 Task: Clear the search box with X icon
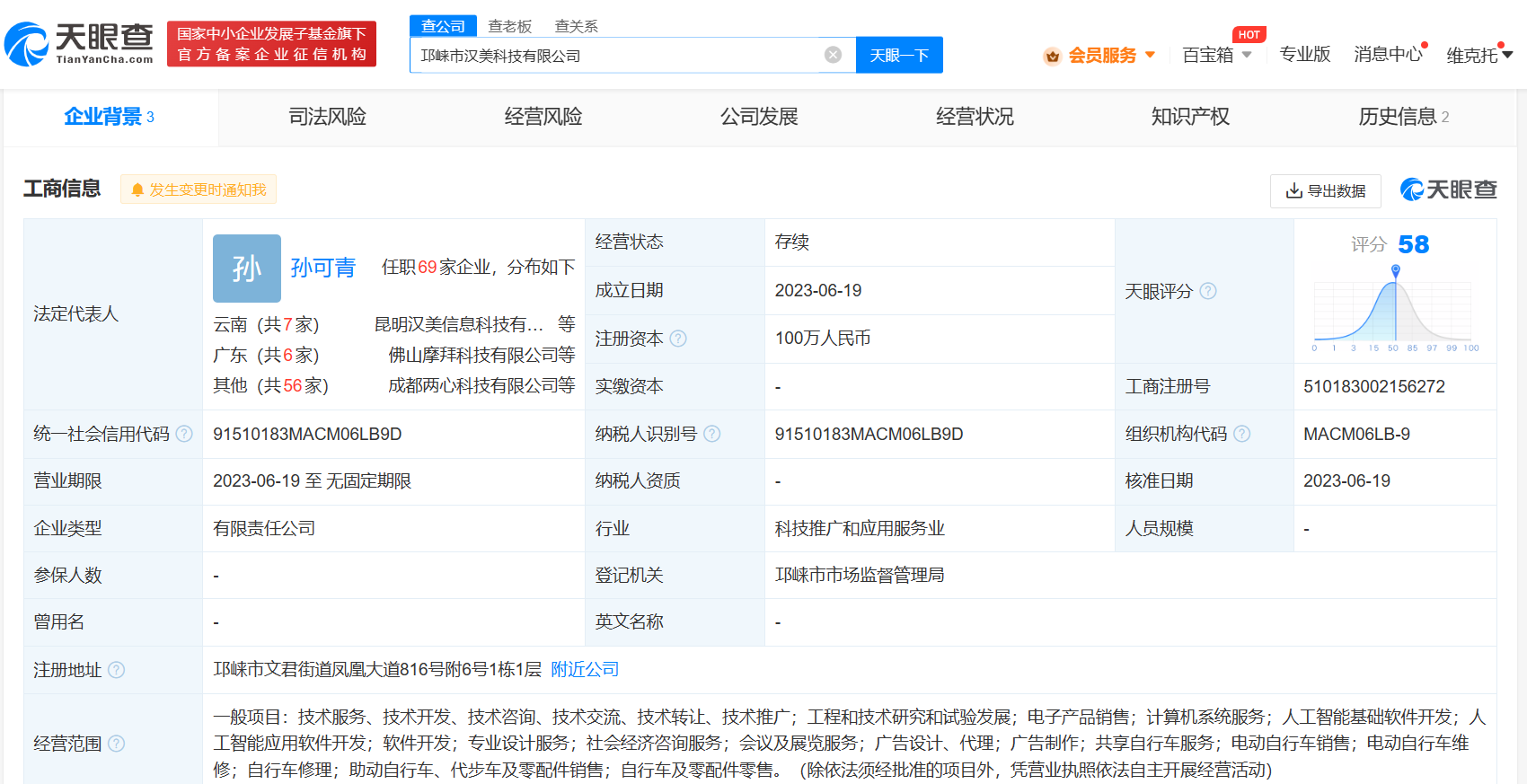(833, 55)
